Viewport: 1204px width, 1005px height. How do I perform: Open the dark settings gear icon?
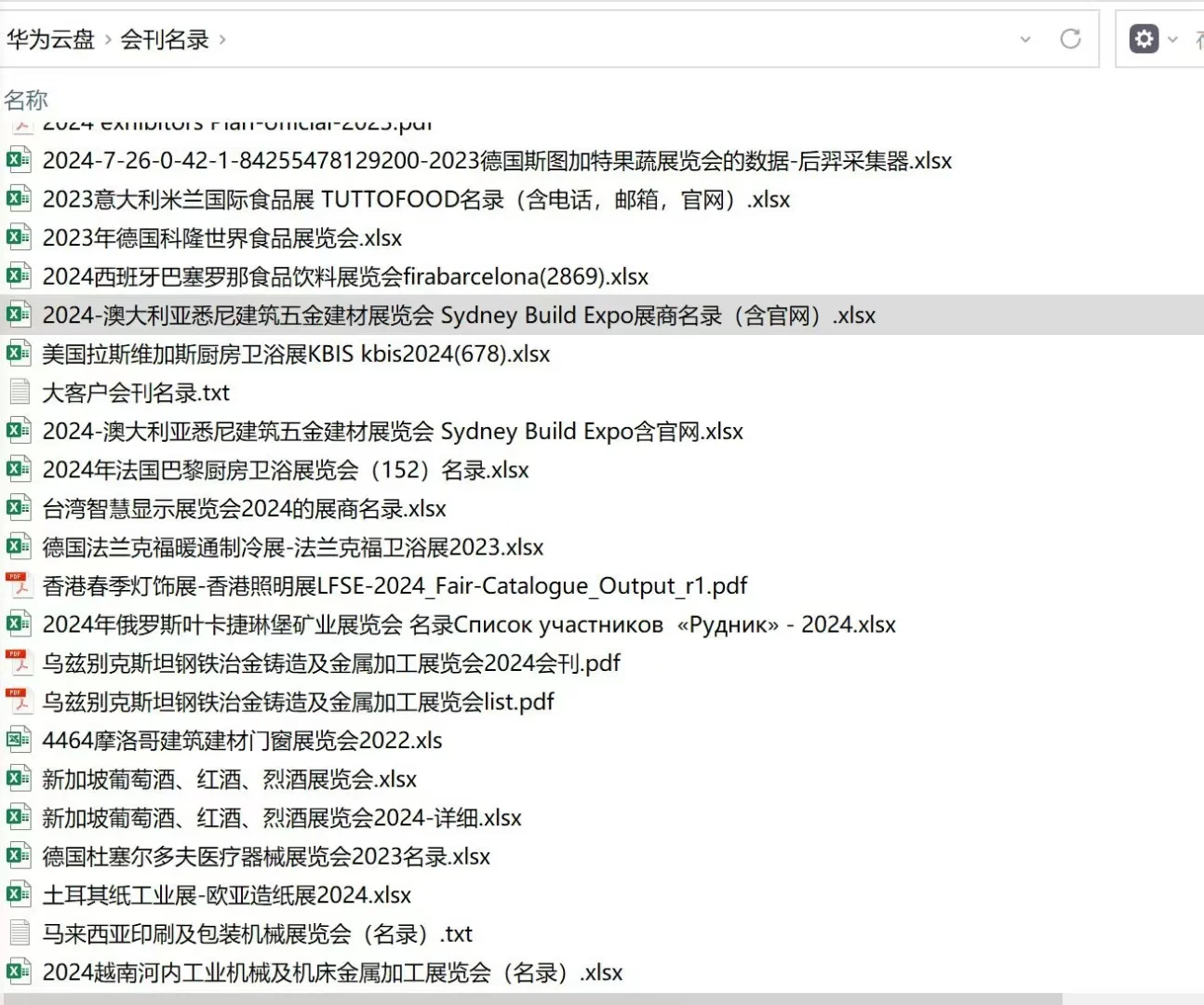(1144, 38)
